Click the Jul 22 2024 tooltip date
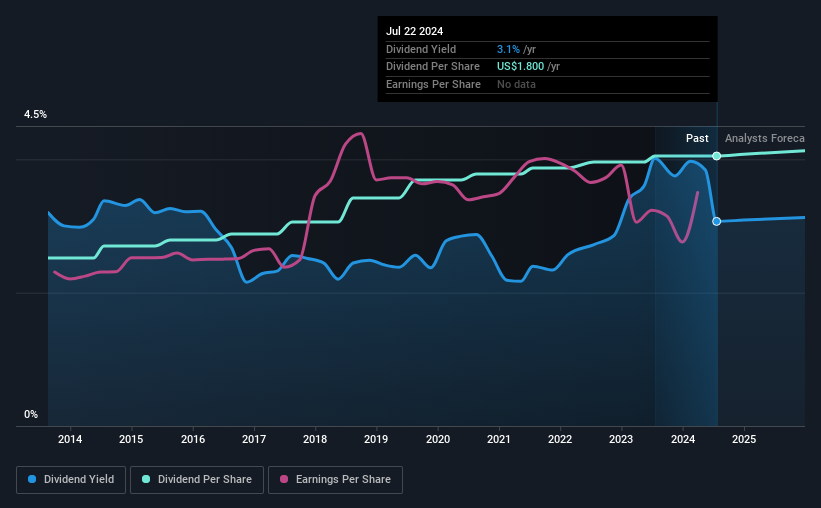Screen dimensions: 821x508 click(414, 31)
